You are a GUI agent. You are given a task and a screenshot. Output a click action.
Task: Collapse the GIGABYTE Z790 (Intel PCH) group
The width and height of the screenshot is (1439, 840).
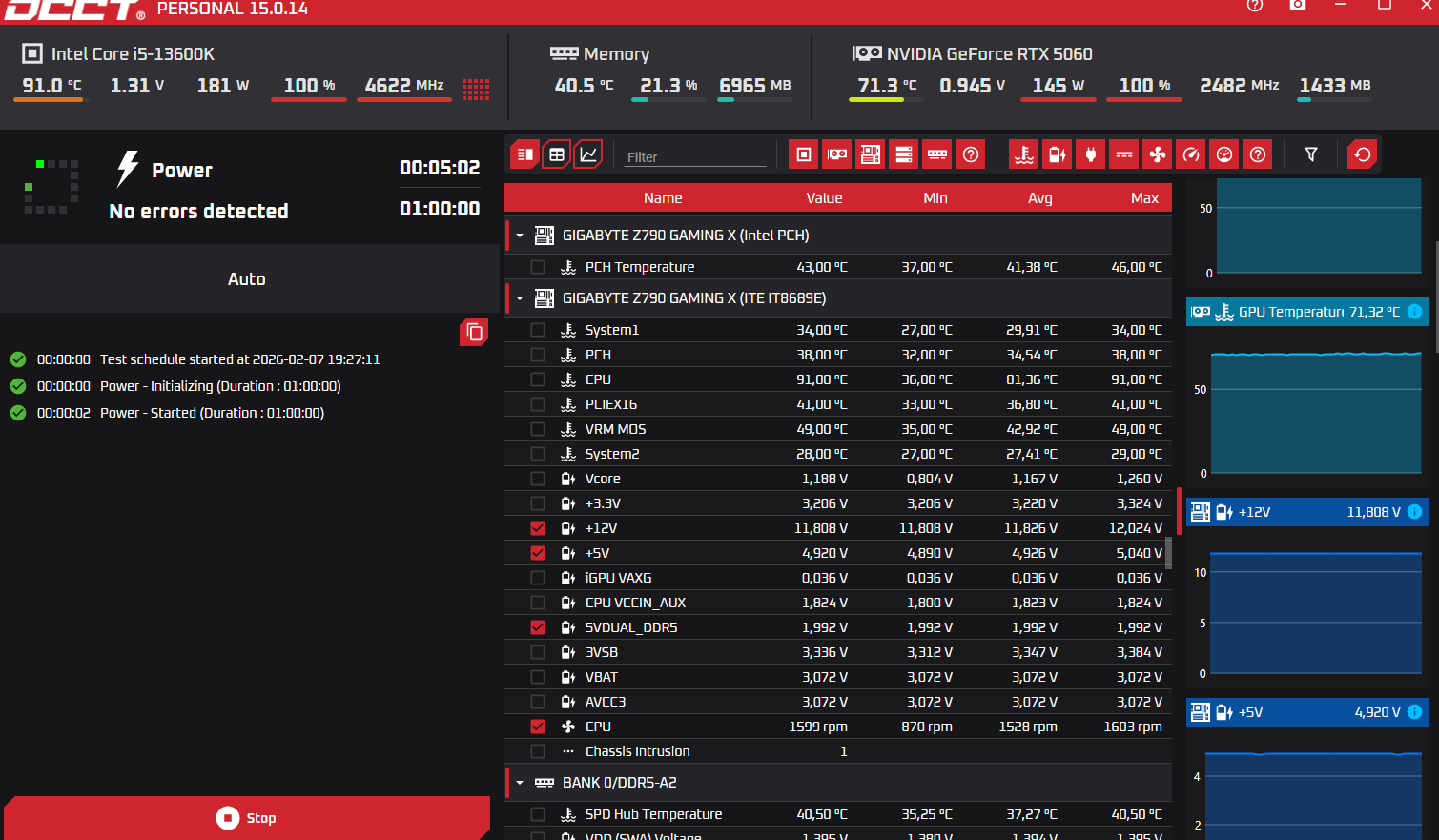tap(520, 236)
